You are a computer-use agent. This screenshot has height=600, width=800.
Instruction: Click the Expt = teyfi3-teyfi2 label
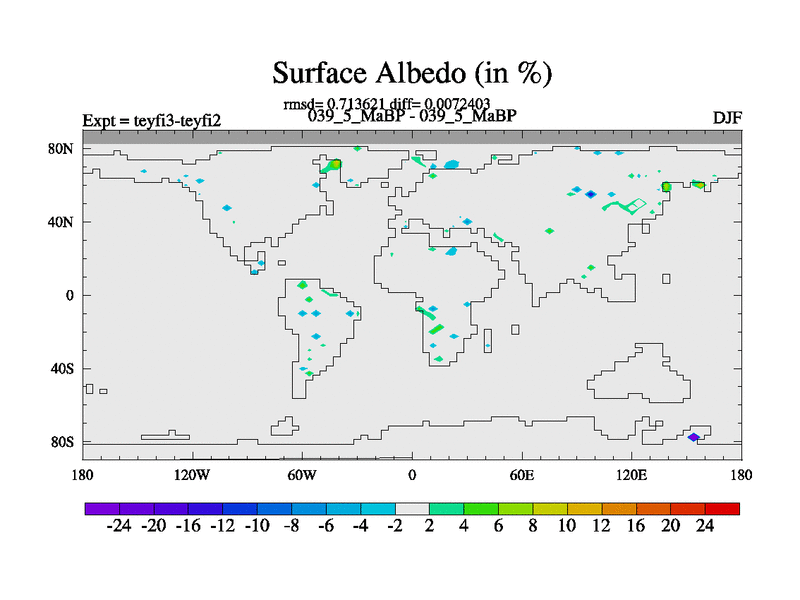pos(151,121)
